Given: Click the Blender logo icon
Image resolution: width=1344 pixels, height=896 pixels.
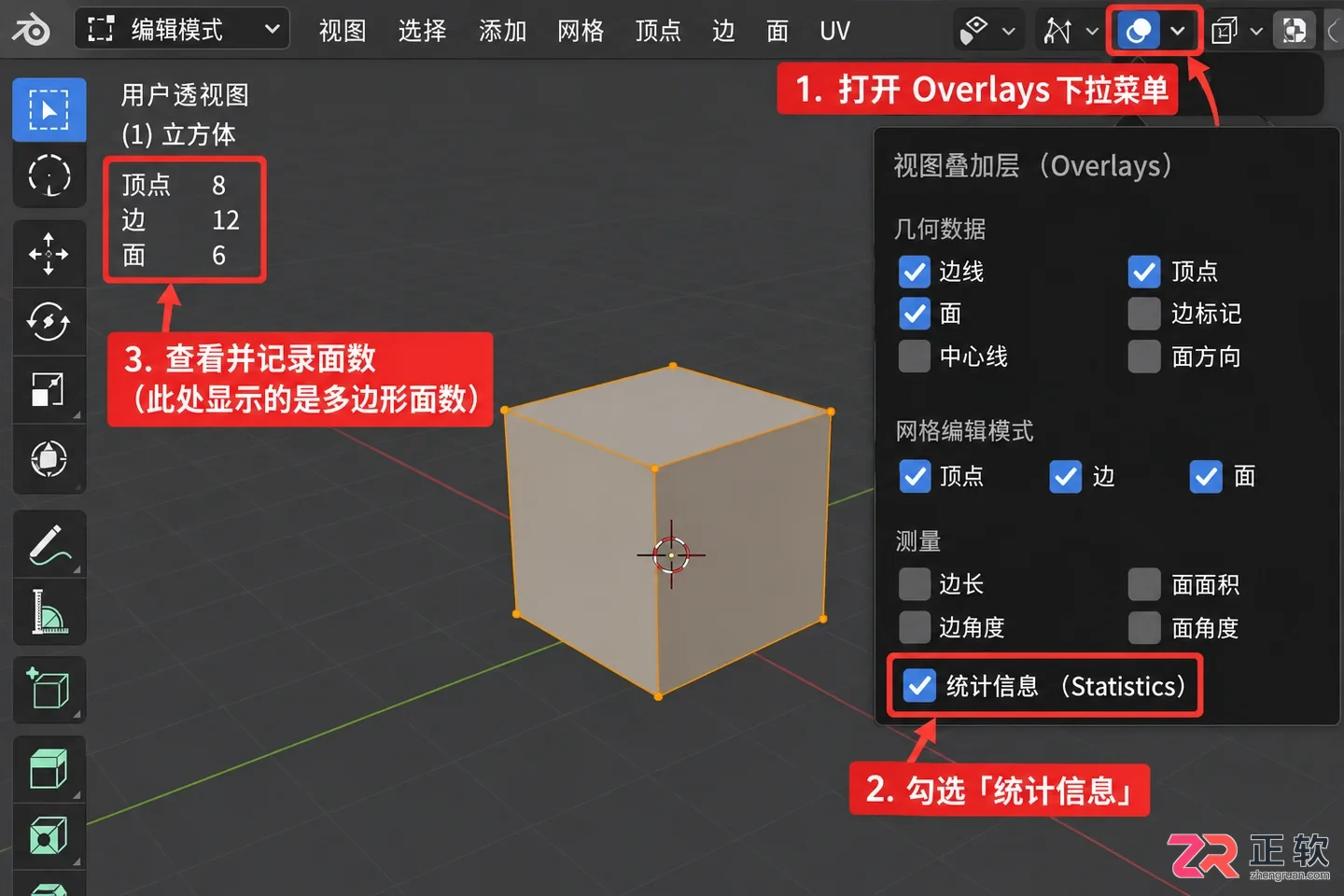Looking at the screenshot, I should click(30, 30).
